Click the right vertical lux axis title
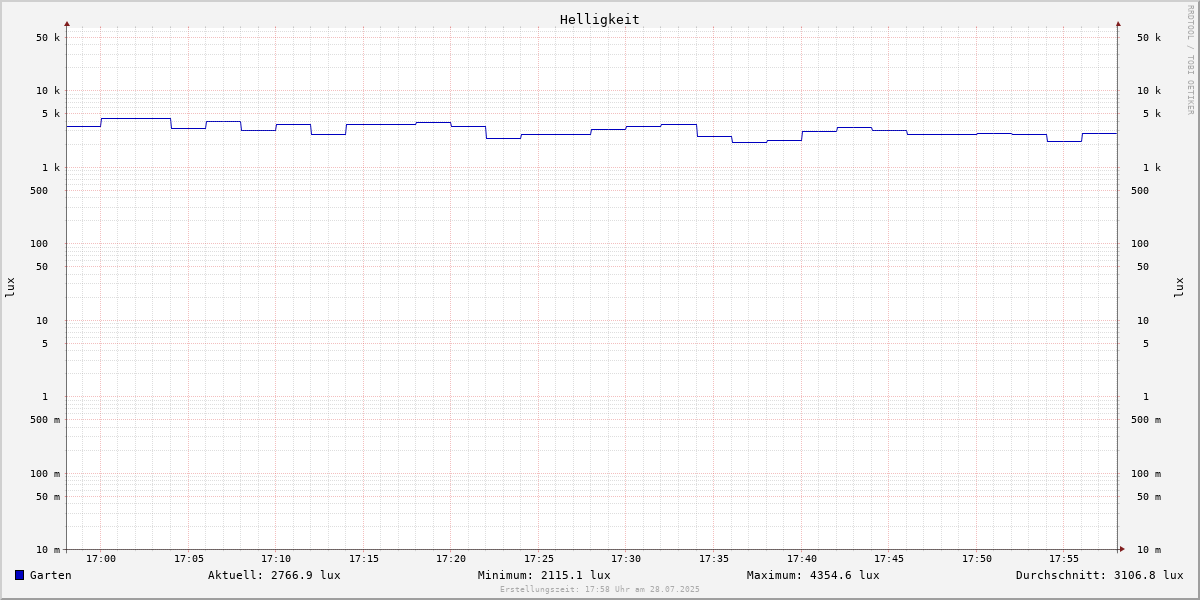The height and width of the screenshot is (600, 1200). tap(1179, 288)
